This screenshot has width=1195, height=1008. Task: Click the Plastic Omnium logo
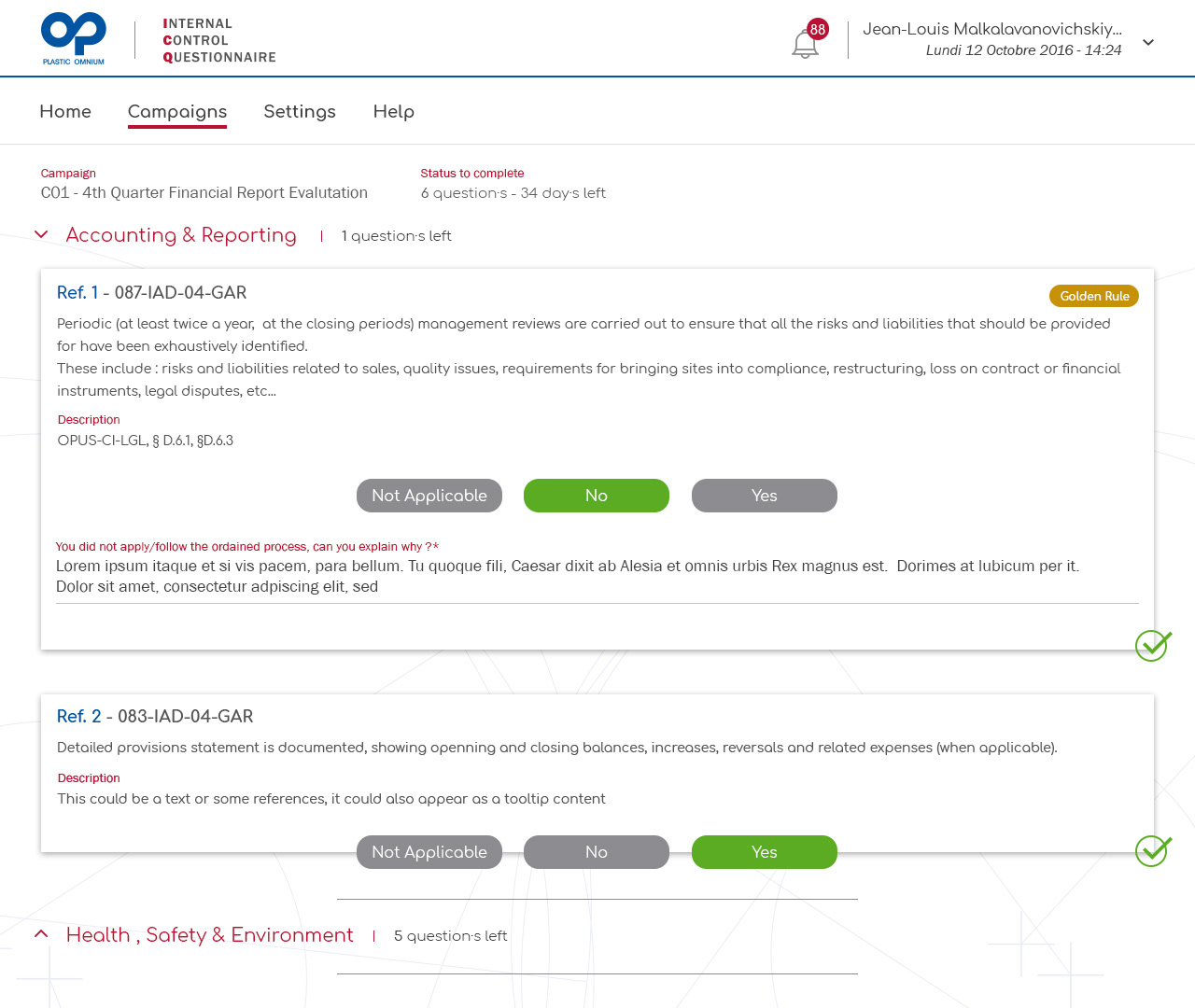click(x=74, y=39)
